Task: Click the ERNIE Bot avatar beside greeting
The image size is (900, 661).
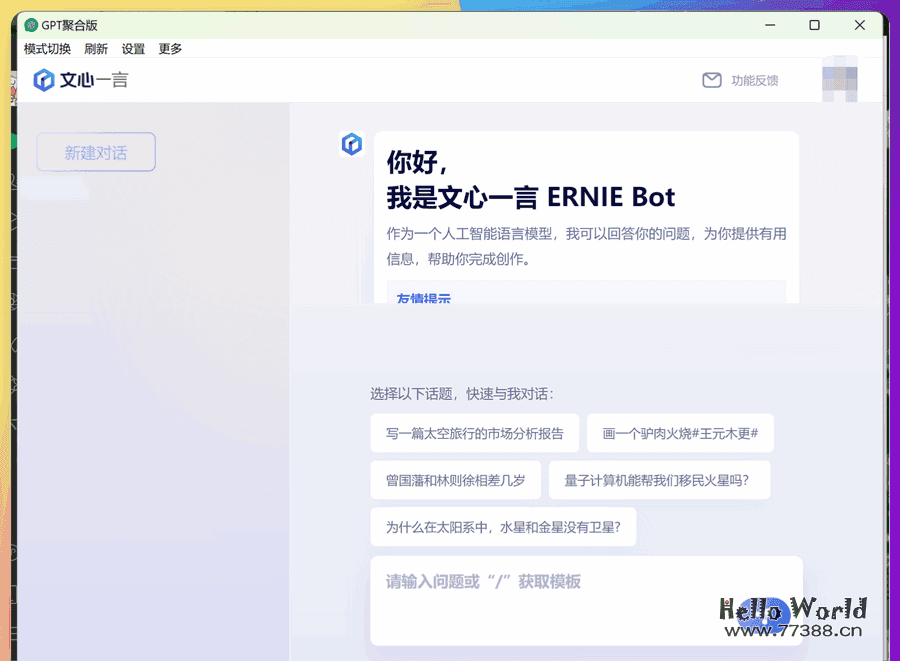Action: click(x=352, y=144)
